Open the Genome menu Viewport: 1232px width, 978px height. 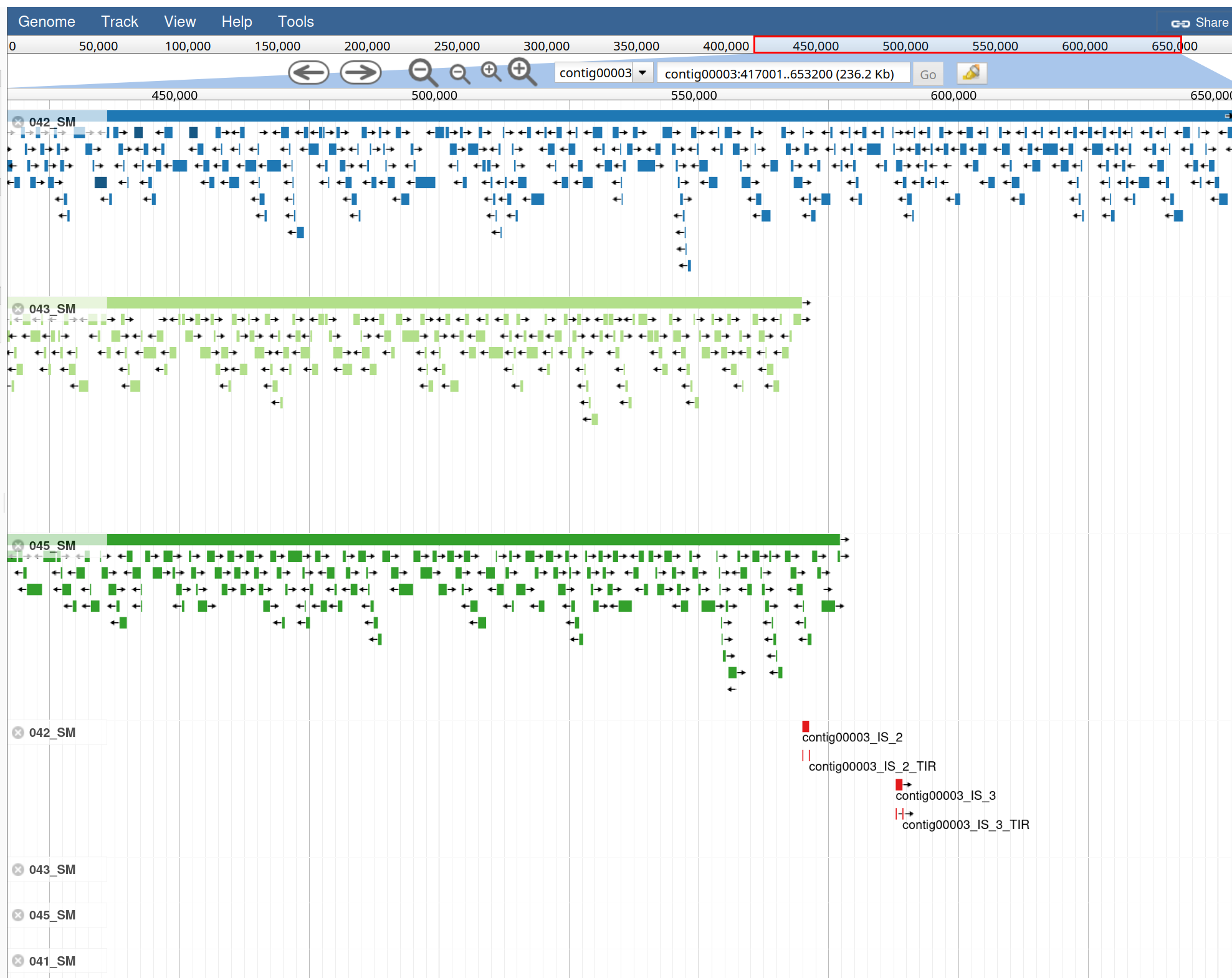point(47,22)
